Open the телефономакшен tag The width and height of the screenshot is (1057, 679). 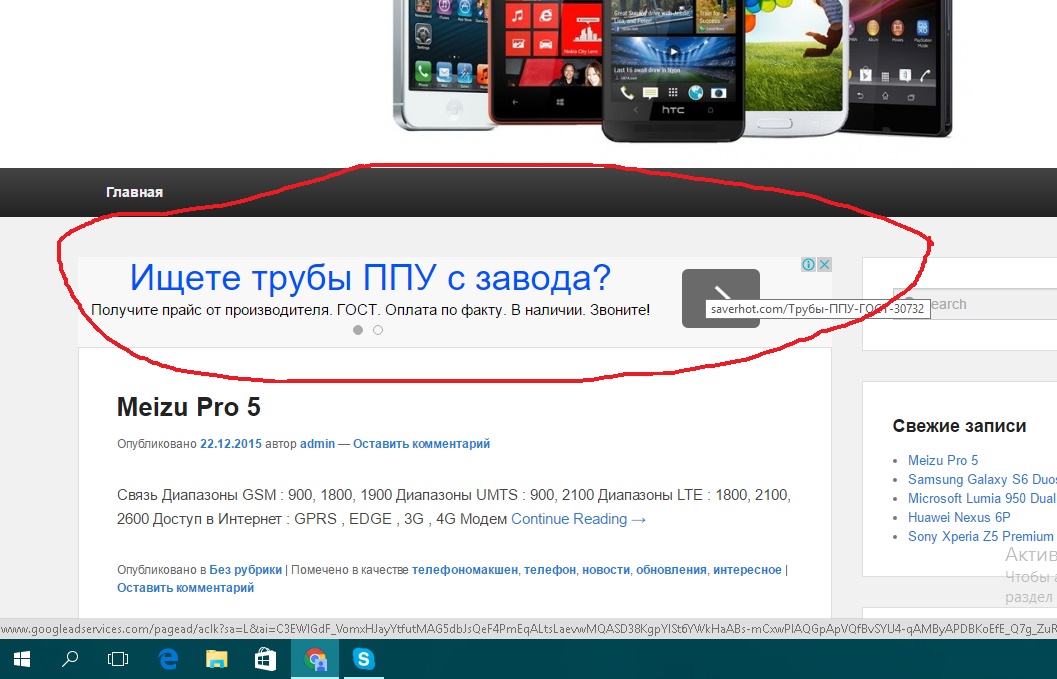click(465, 570)
